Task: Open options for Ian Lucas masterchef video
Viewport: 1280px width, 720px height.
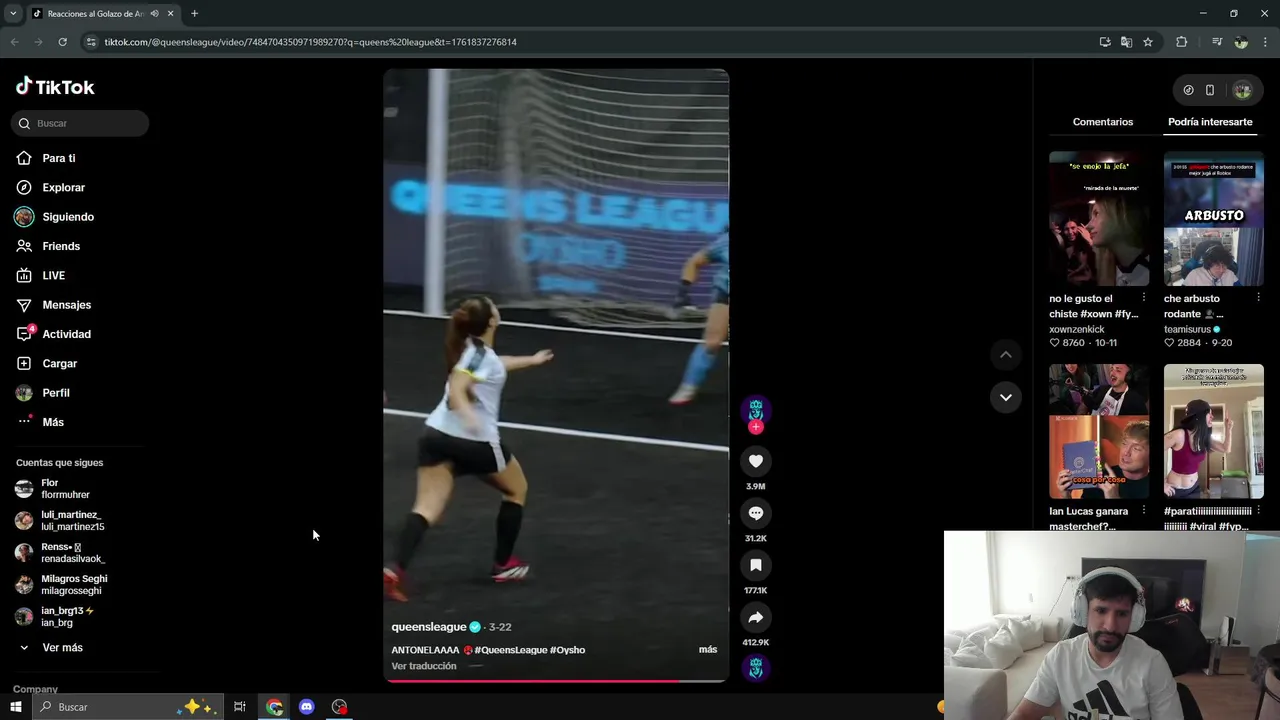Action: pyautogui.click(x=1144, y=510)
